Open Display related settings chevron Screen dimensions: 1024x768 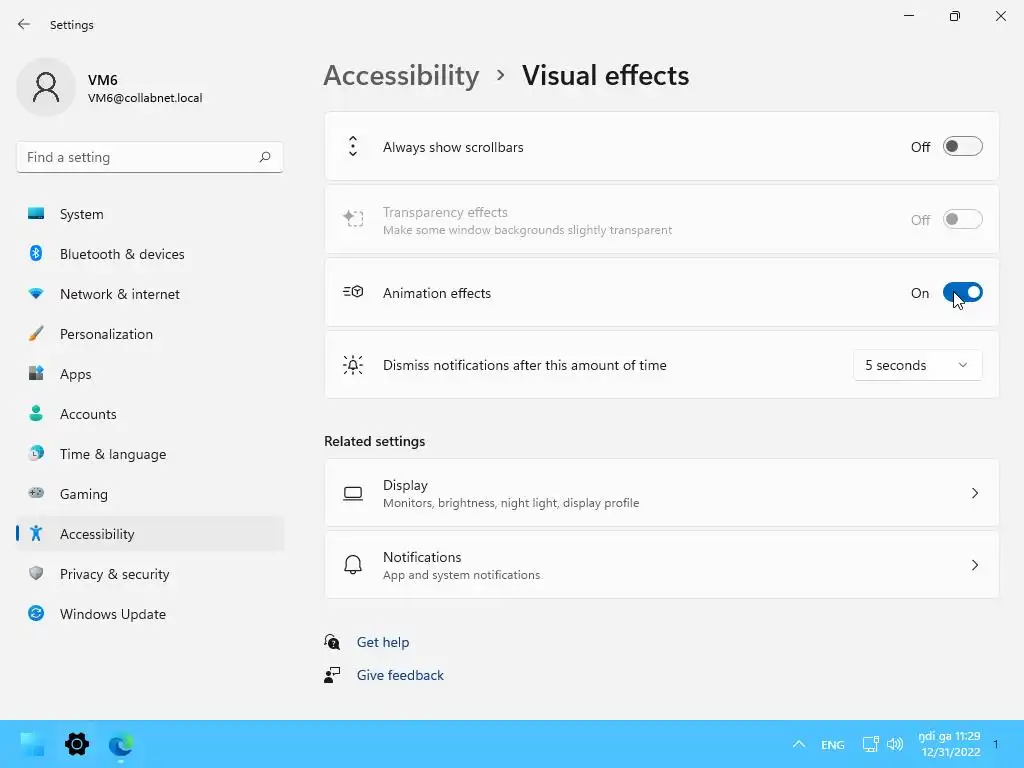point(974,493)
